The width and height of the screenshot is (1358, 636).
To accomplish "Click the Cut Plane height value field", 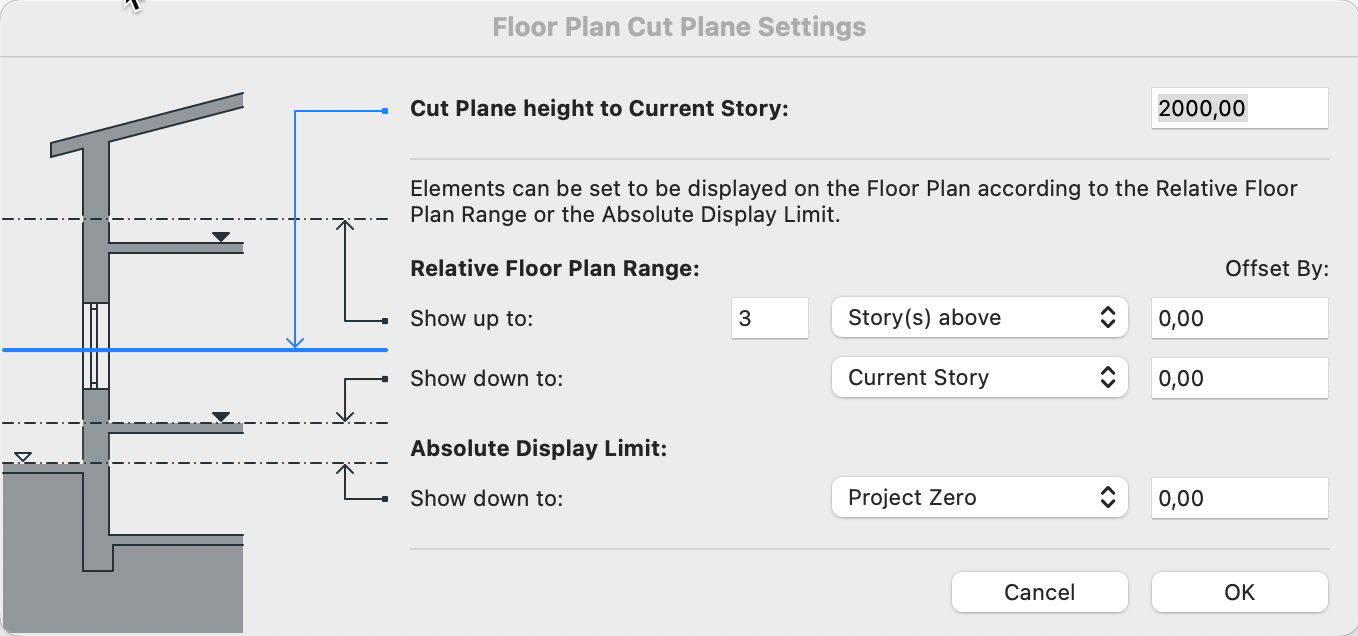I will click(x=1240, y=108).
